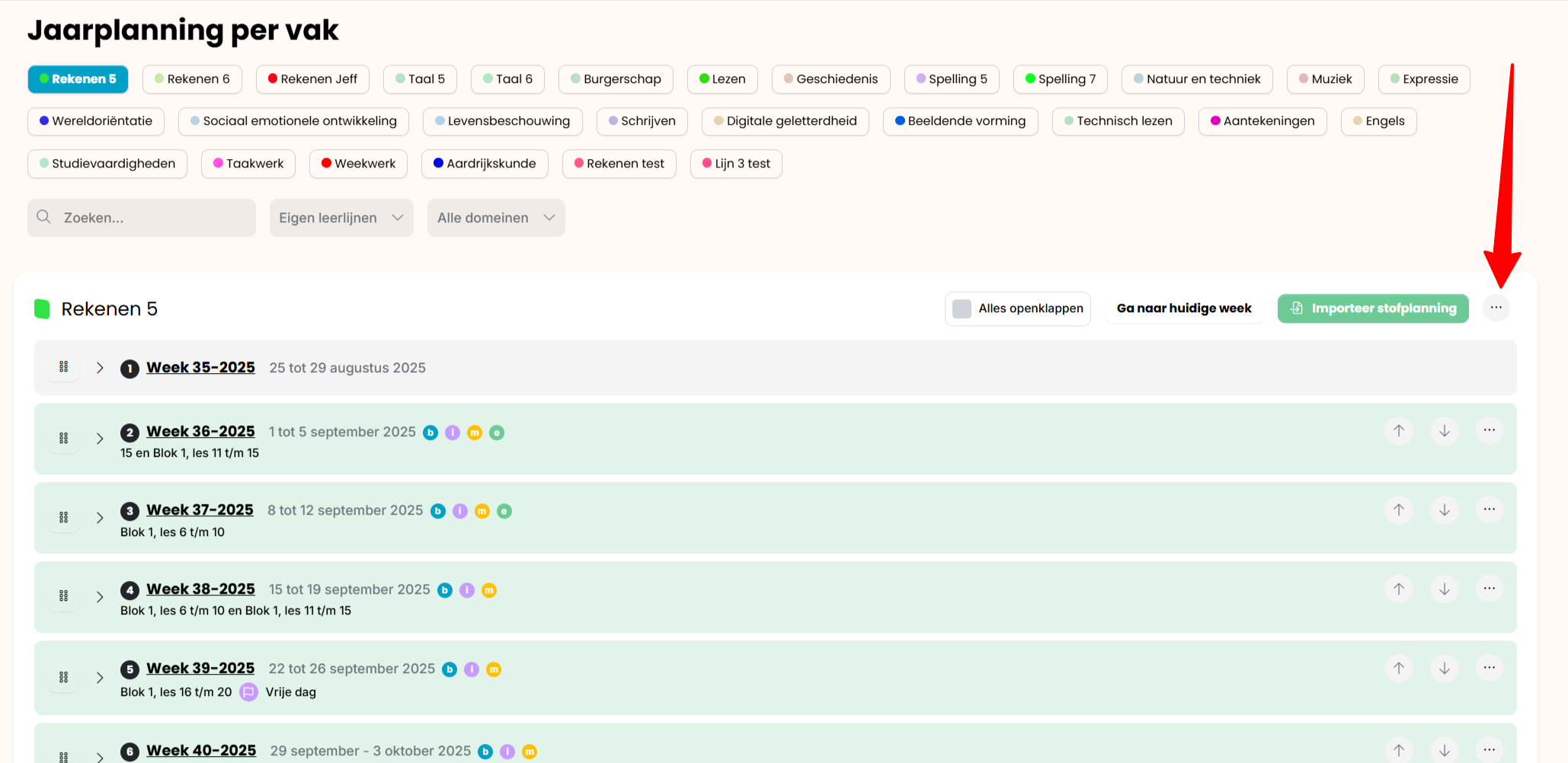Click the yellow 'm' badge on Week 36-2025

475,433
